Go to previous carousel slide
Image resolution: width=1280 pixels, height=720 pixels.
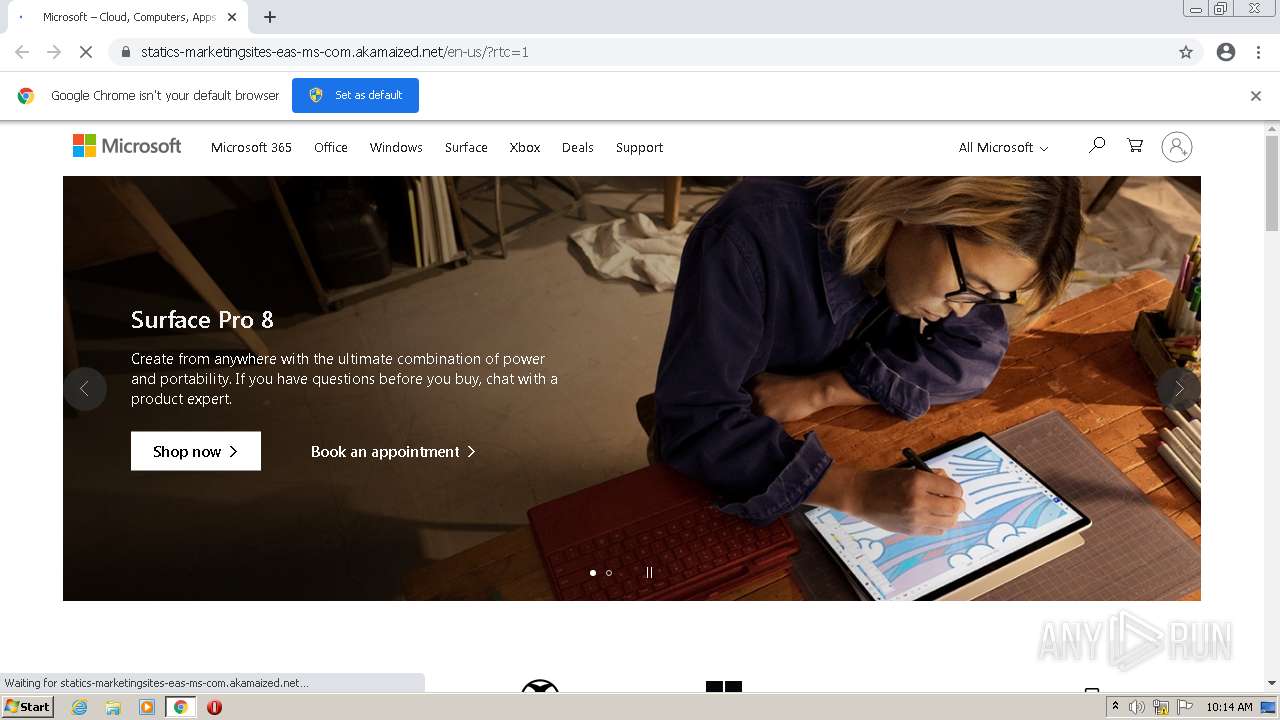point(85,389)
